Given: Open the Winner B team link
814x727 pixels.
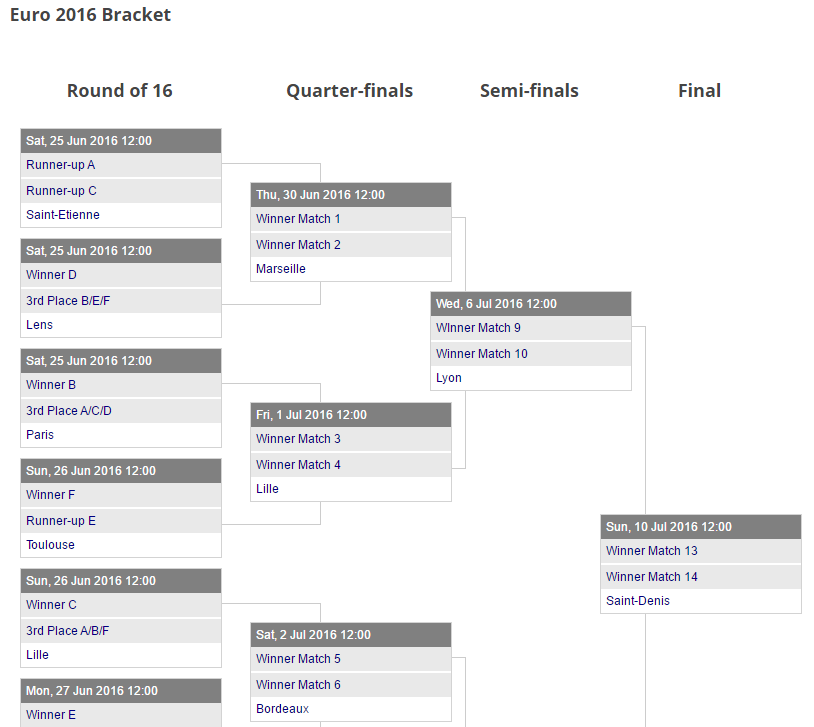Looking at the screenshot, I should click(51, 385).
